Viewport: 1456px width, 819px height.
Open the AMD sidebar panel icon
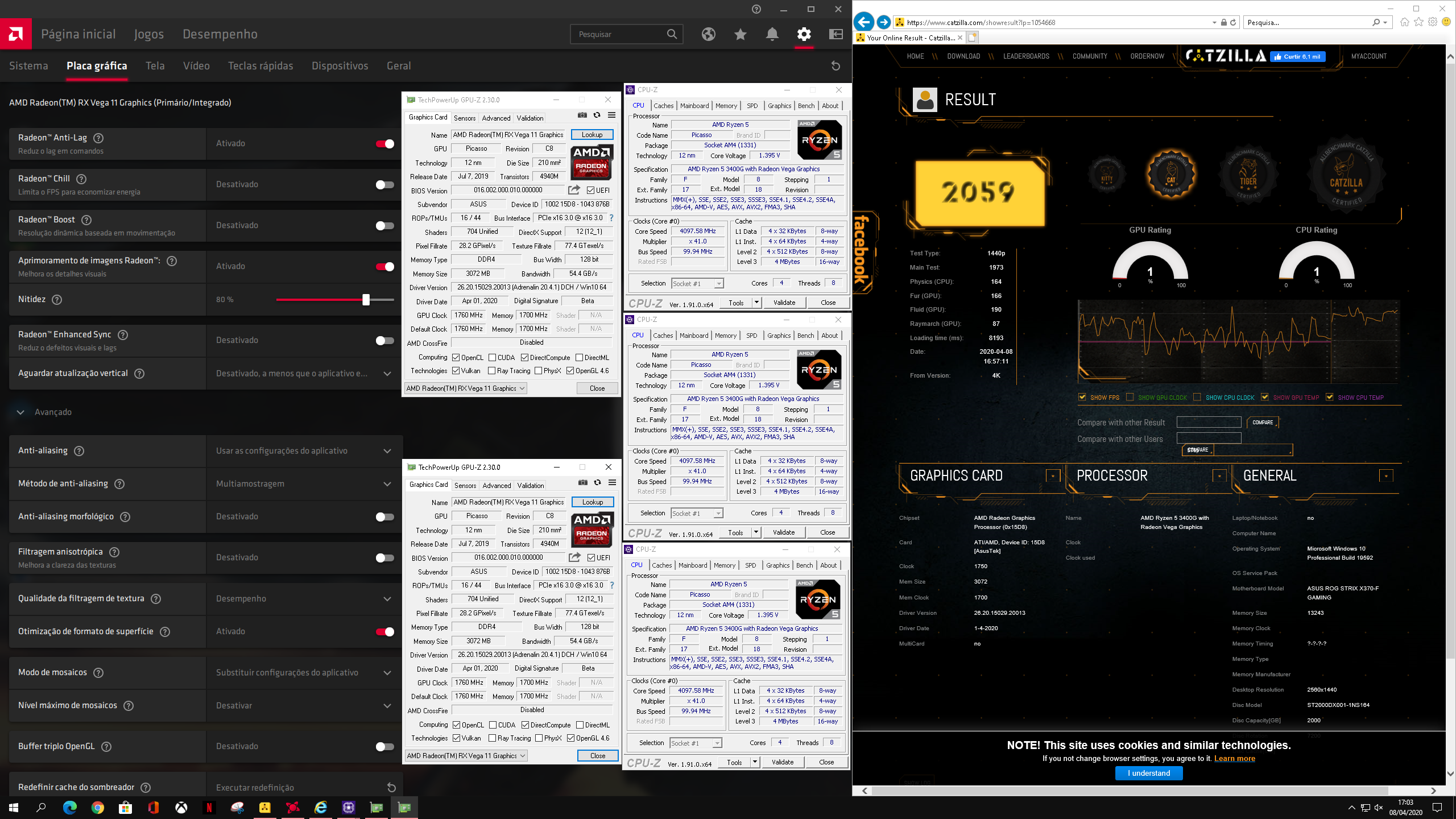835,34
